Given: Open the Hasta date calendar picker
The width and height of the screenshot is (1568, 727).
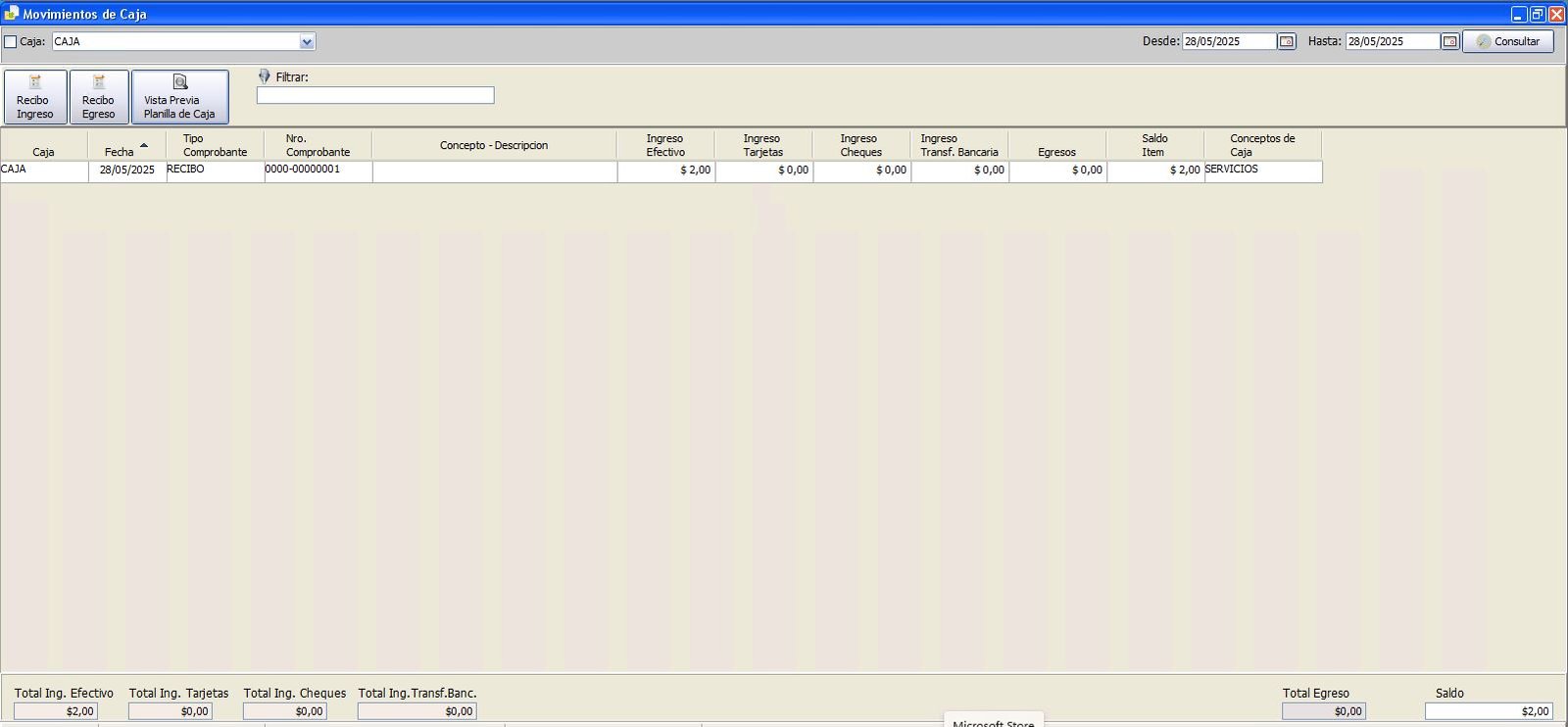Looking at the screenshot, I should (1450, 41).
